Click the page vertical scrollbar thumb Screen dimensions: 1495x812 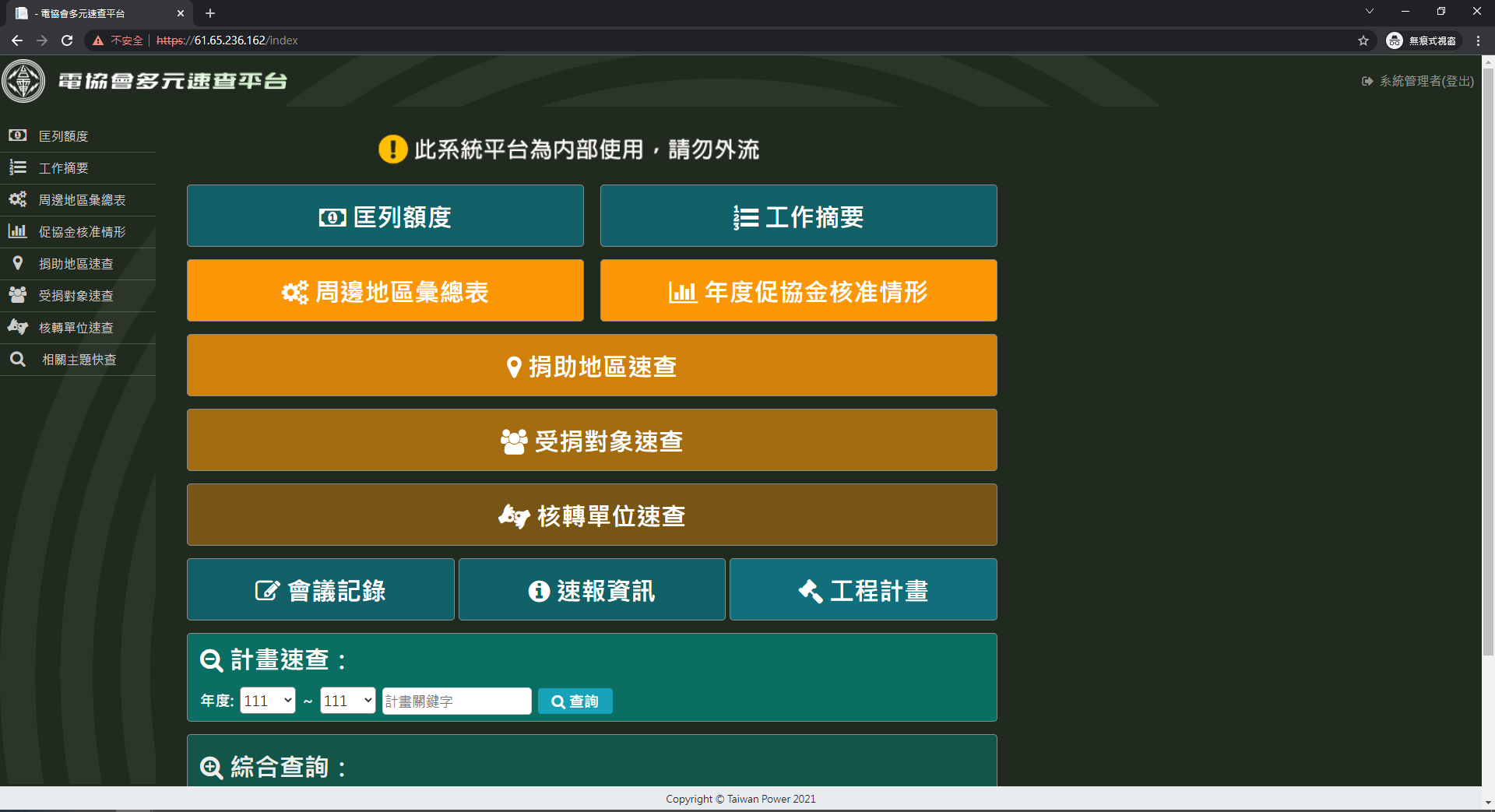point(1488,362)
